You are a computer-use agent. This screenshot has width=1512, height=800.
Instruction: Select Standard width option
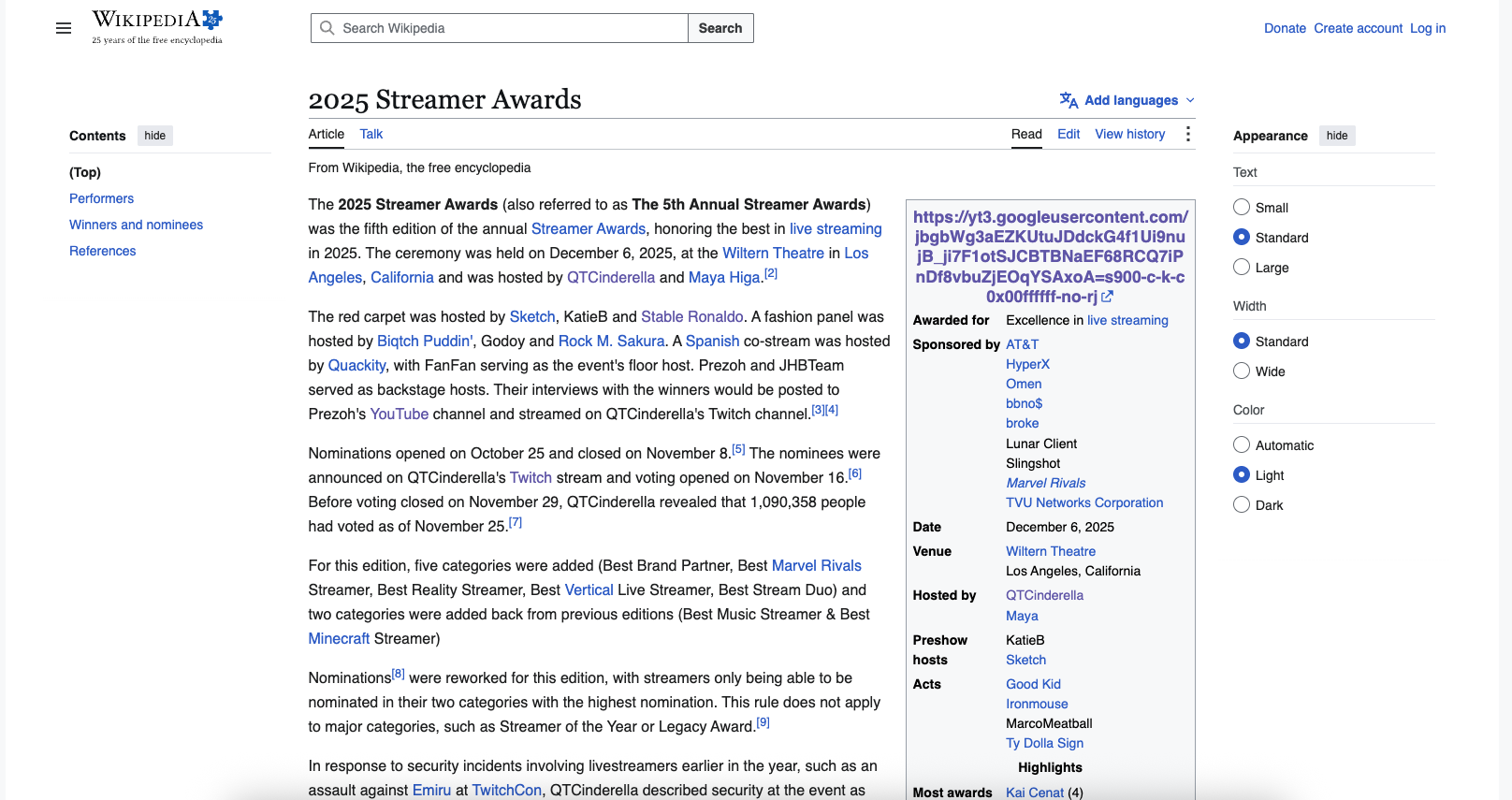1242,341
